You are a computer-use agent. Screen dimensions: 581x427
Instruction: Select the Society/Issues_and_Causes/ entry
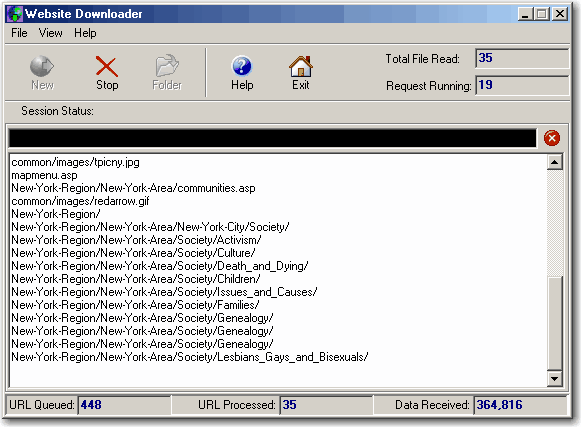[x=164, y=292]
